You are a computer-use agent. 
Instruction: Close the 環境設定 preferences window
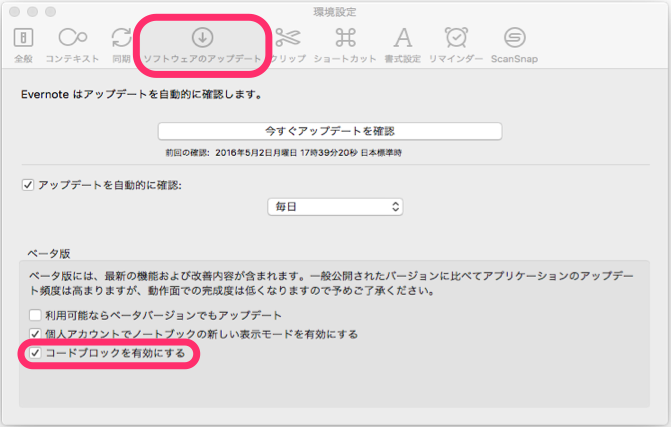pos(15,12)
